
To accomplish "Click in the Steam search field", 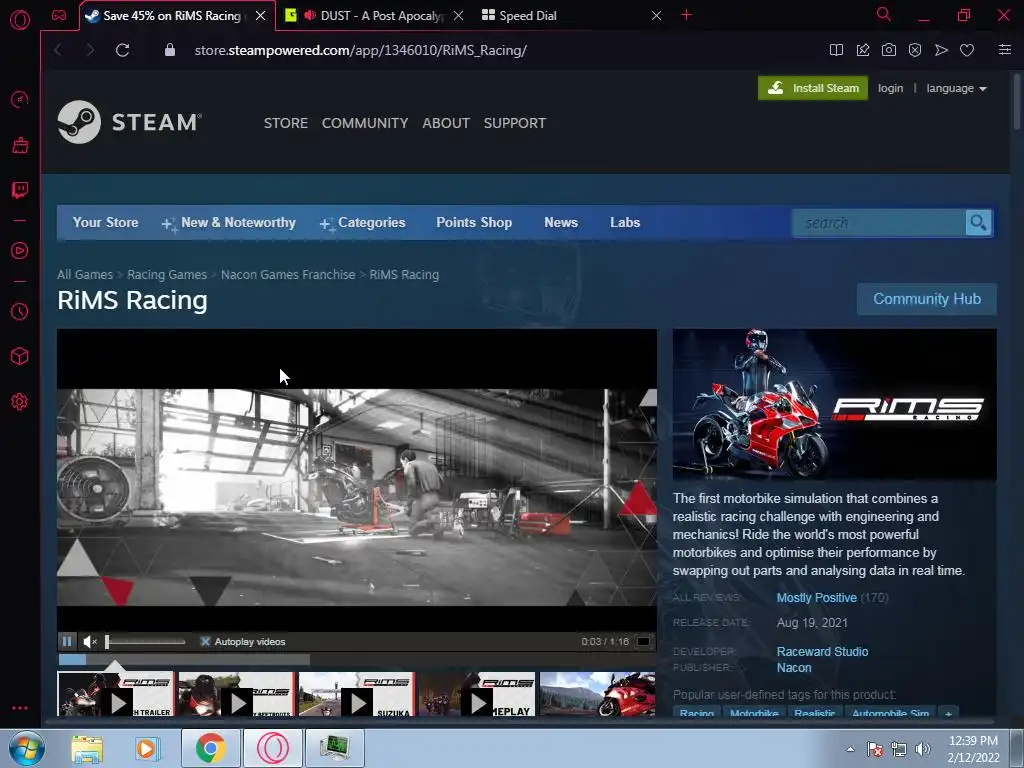I will click(879, 223).
